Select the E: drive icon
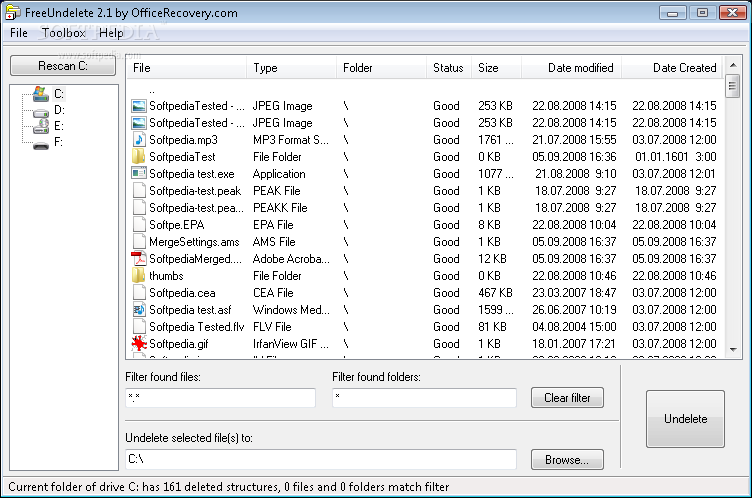 tap(41, 126)
